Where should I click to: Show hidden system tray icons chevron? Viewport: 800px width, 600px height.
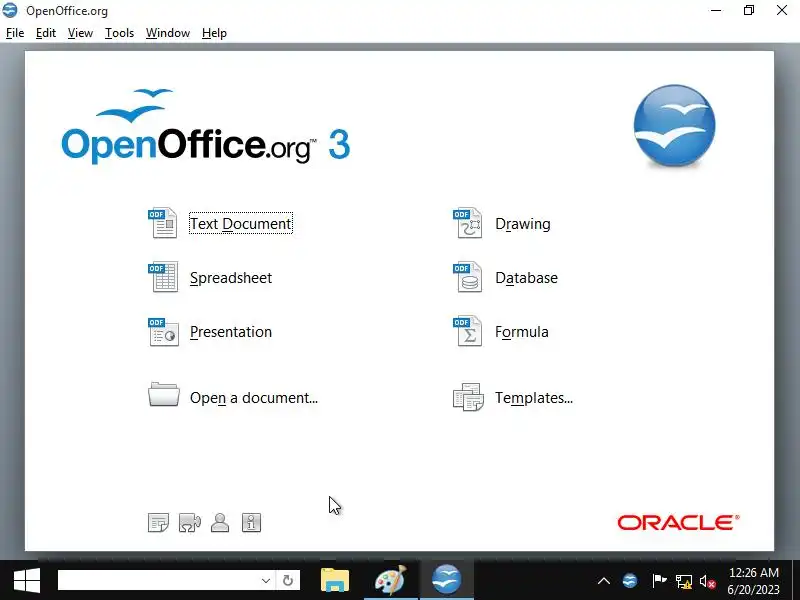point(604,581)
